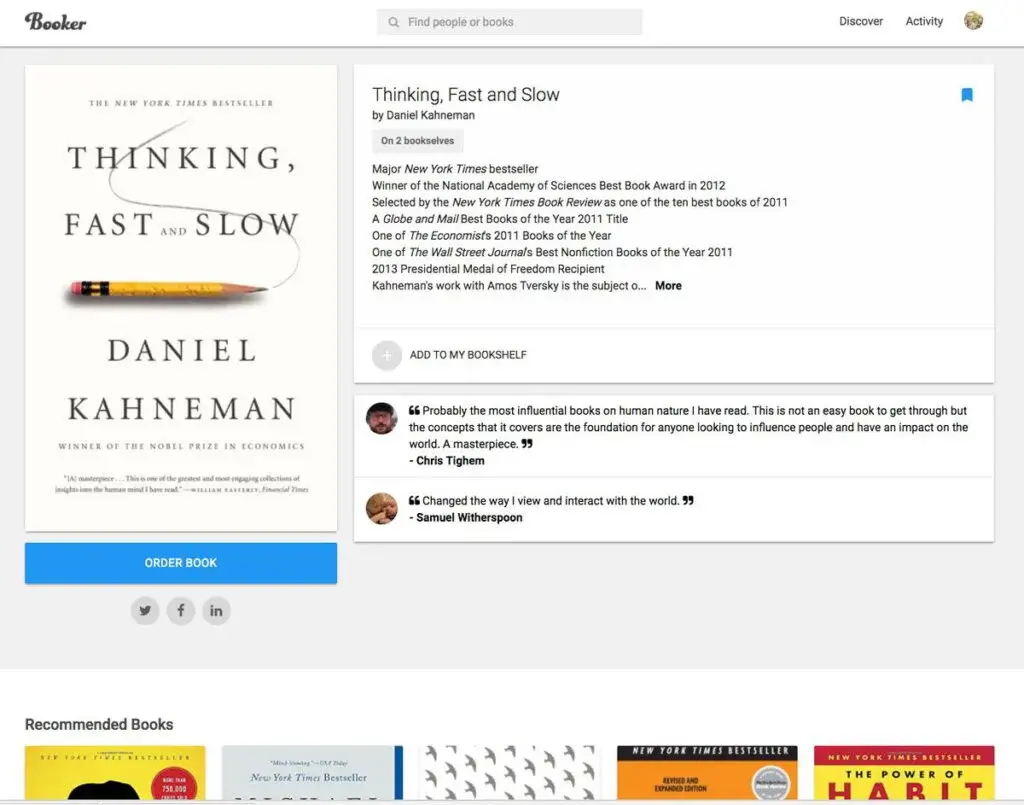
Task: Click the On 2 bookshelves badge
Action: (417, 141)
